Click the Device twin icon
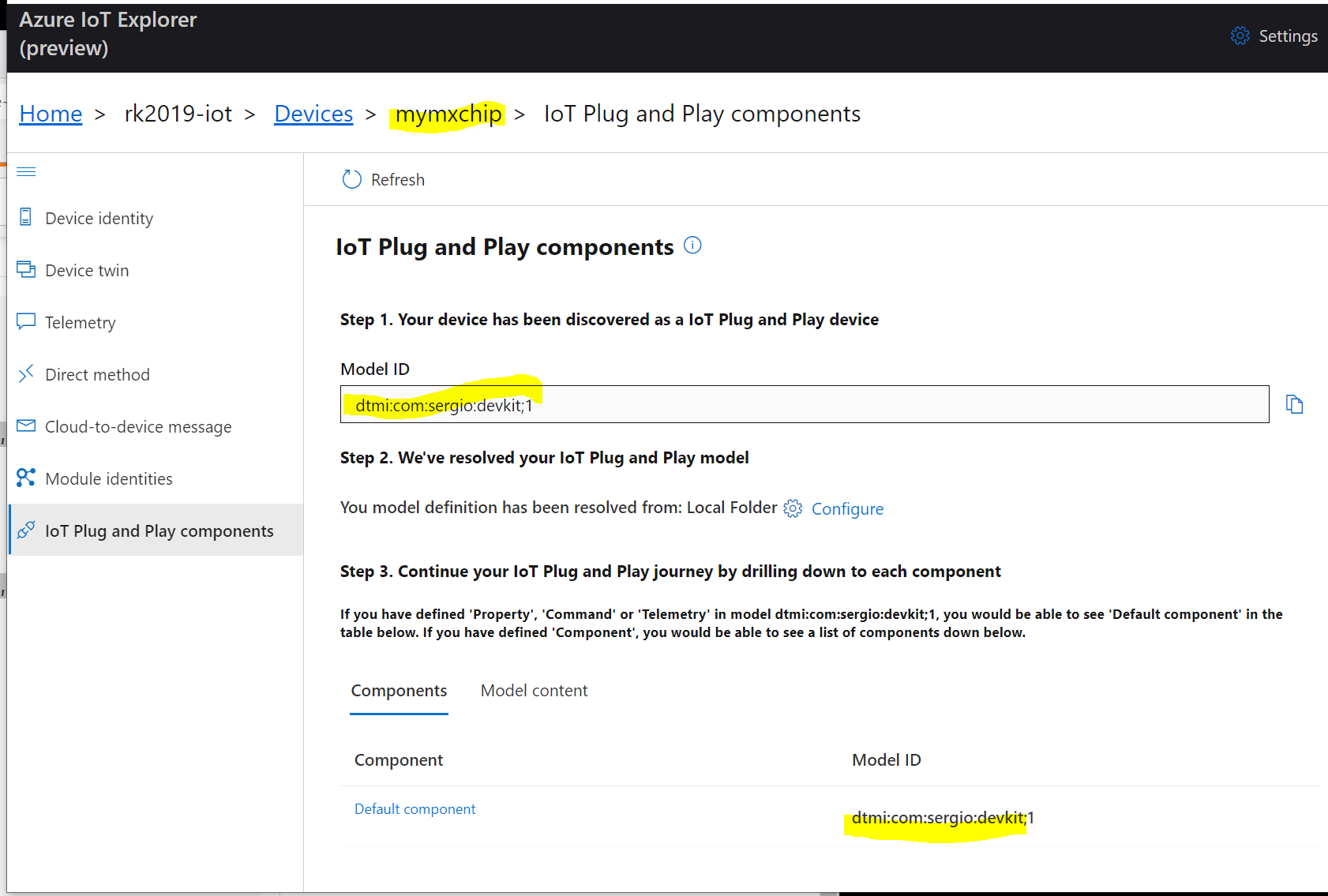The height and width of the screenshot is (896, 1328). pyautogui.click(x=26, y=269)
